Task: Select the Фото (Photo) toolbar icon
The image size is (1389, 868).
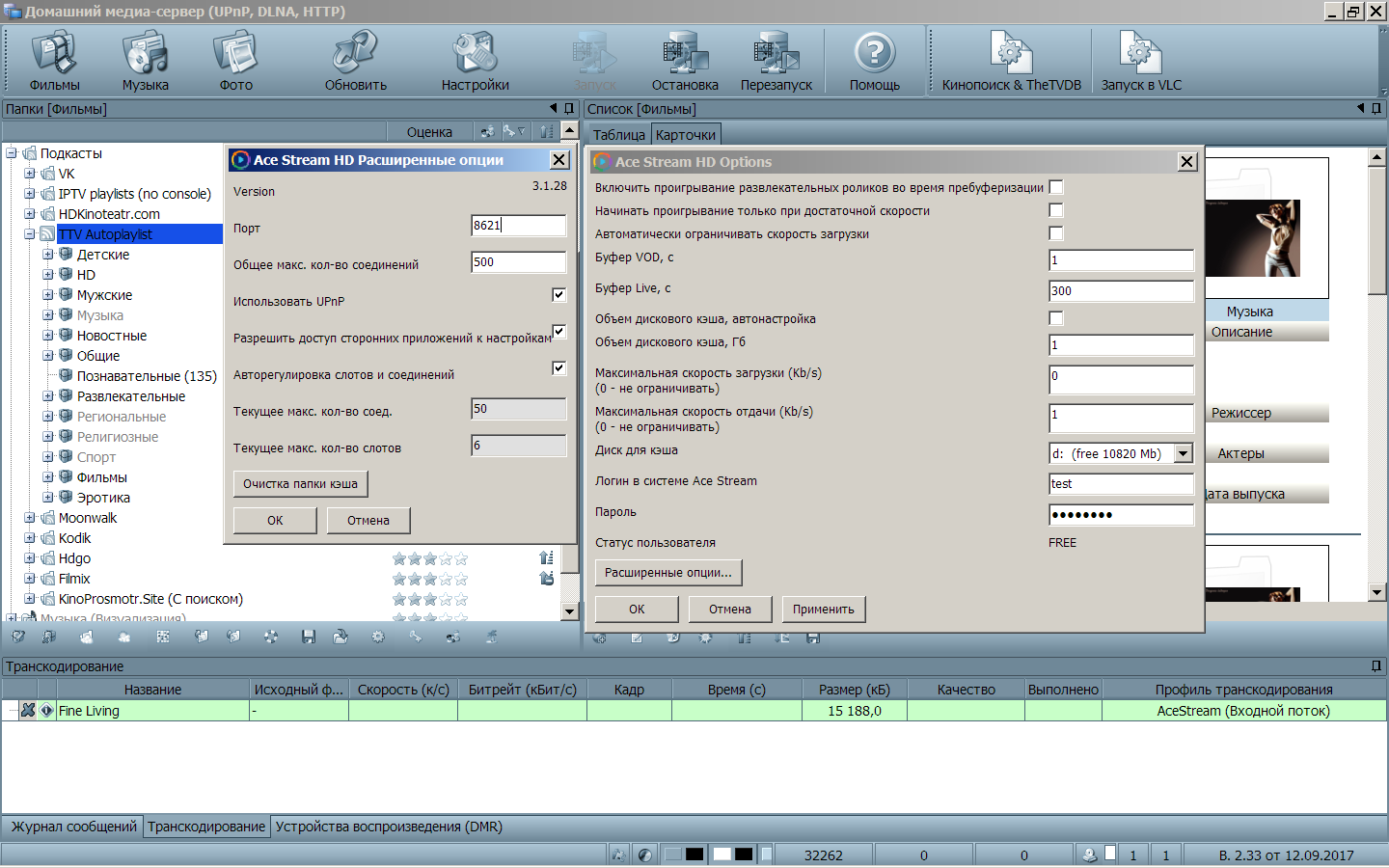Action: 235,61
